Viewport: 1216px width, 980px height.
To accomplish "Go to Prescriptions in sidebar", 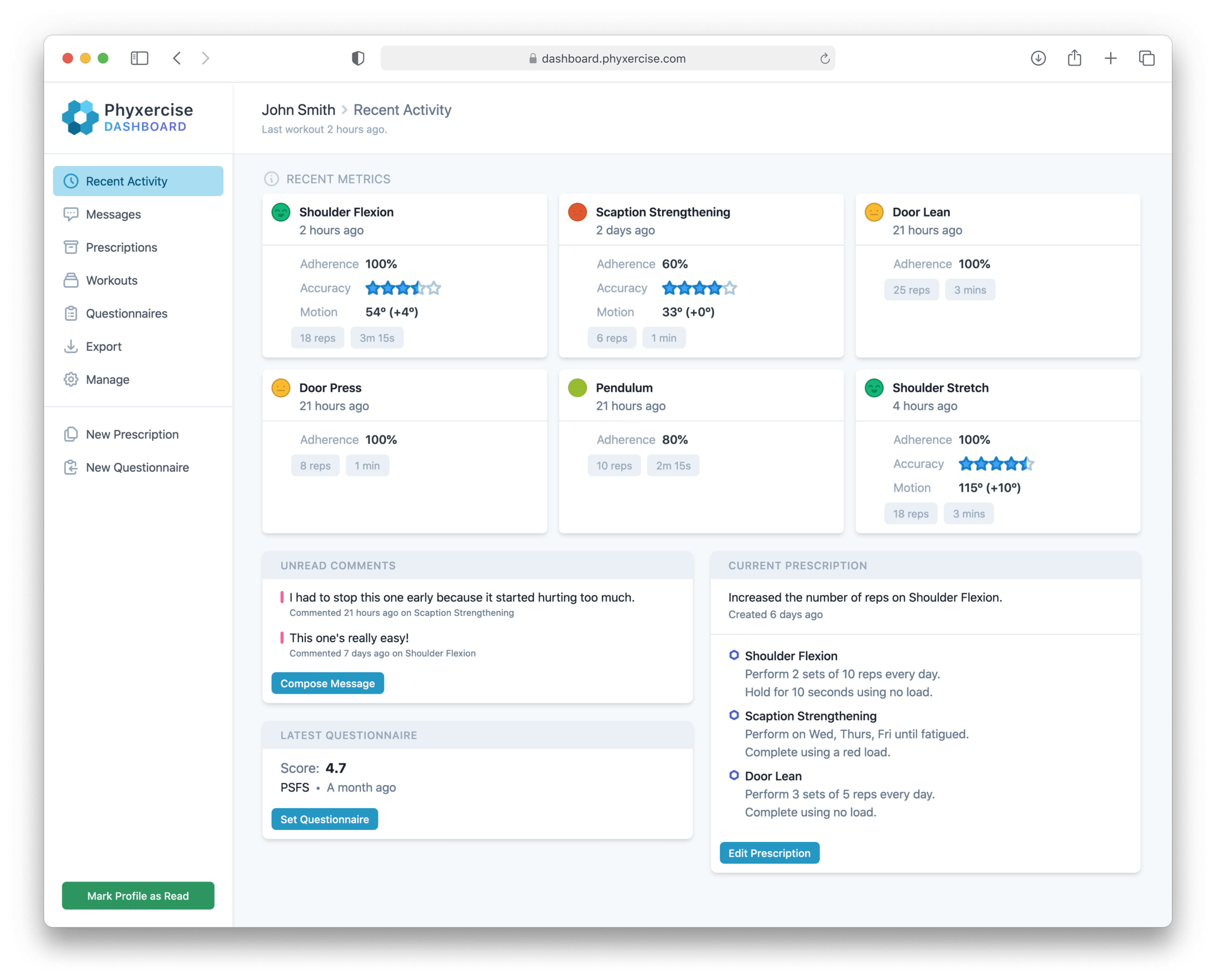I will click(121, 247).
